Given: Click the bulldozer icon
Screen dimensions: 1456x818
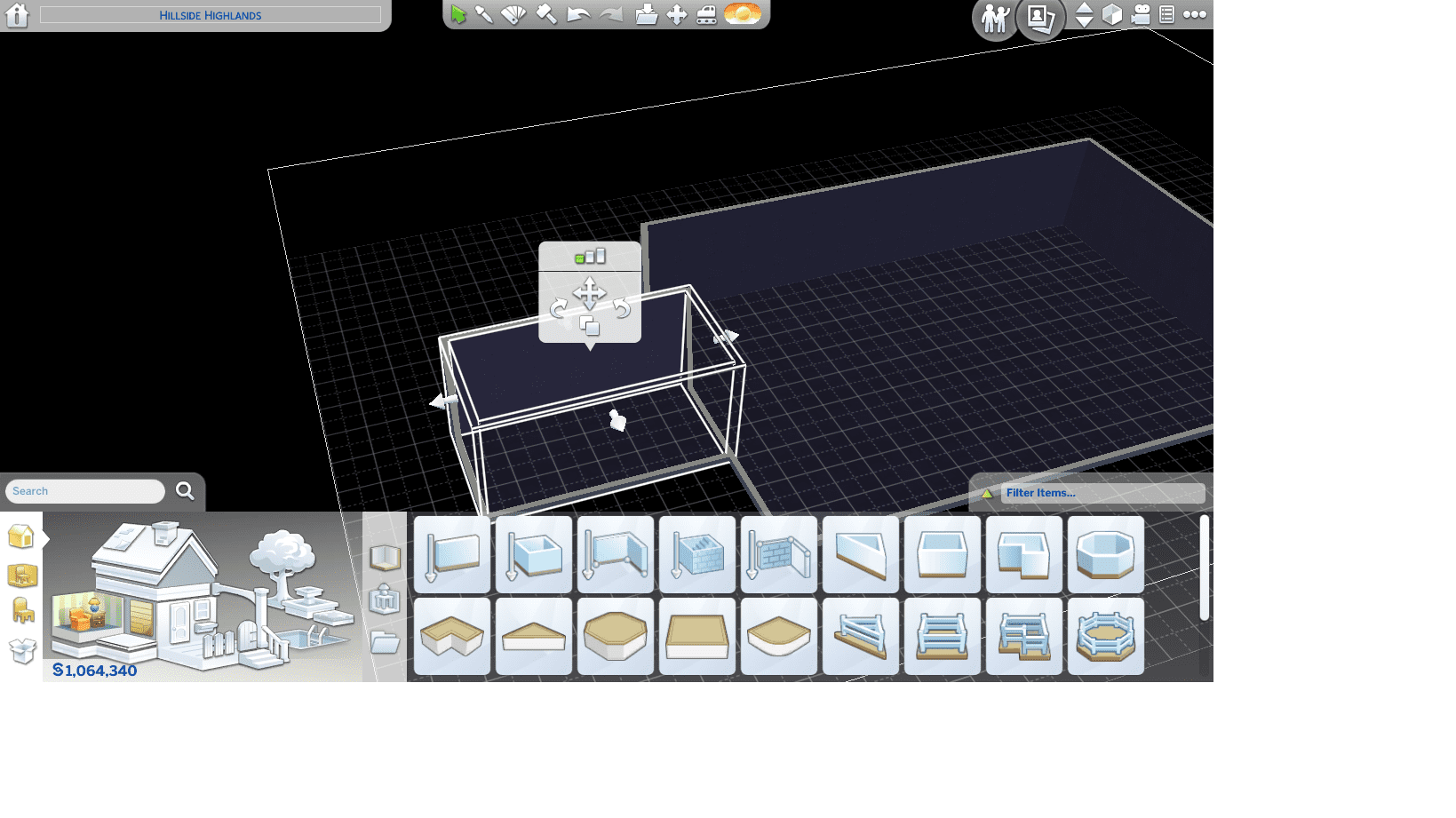Looking at the screenshot, I should (x=706, y=15).
